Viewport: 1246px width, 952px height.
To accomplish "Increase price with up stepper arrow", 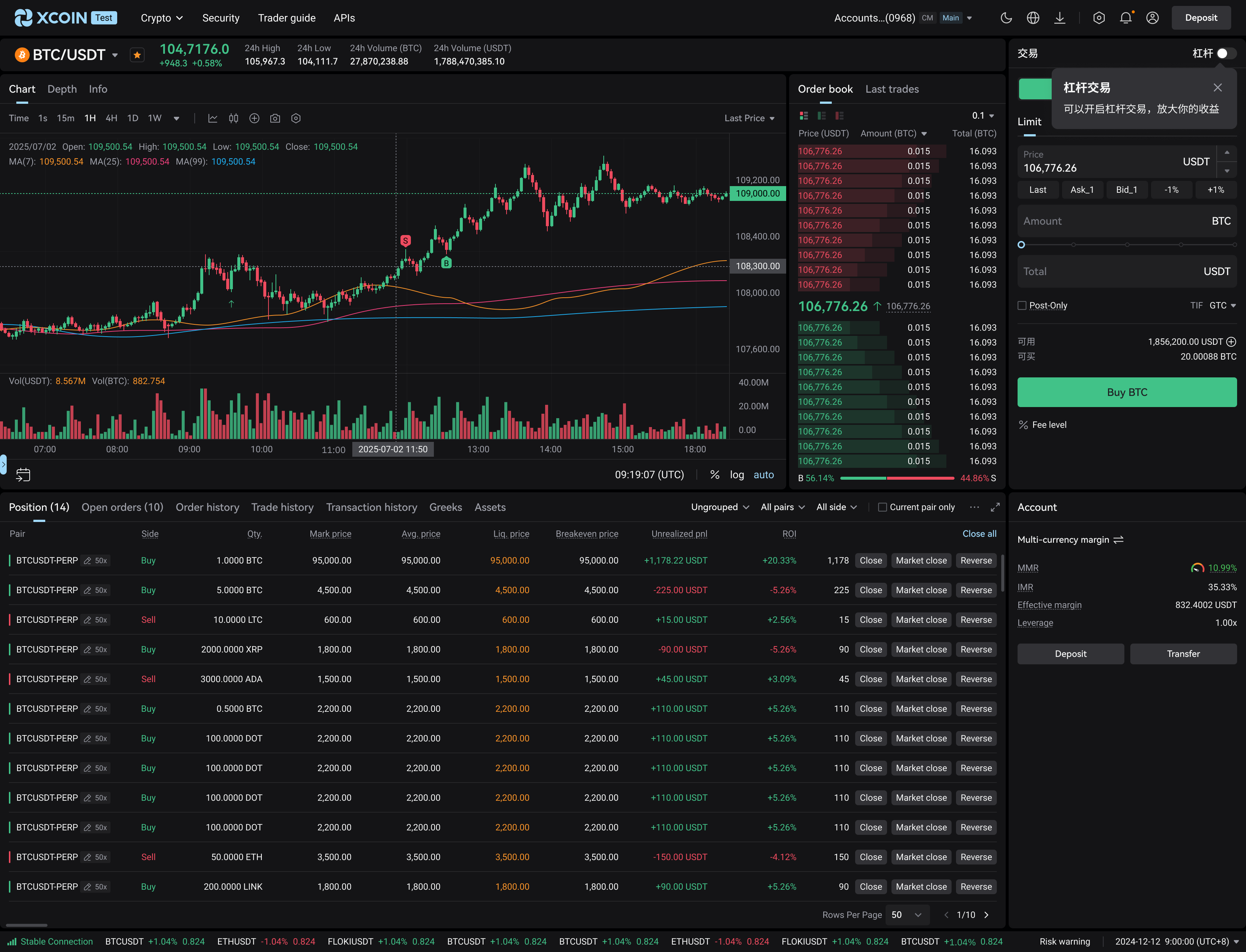I will [1227, 153].
